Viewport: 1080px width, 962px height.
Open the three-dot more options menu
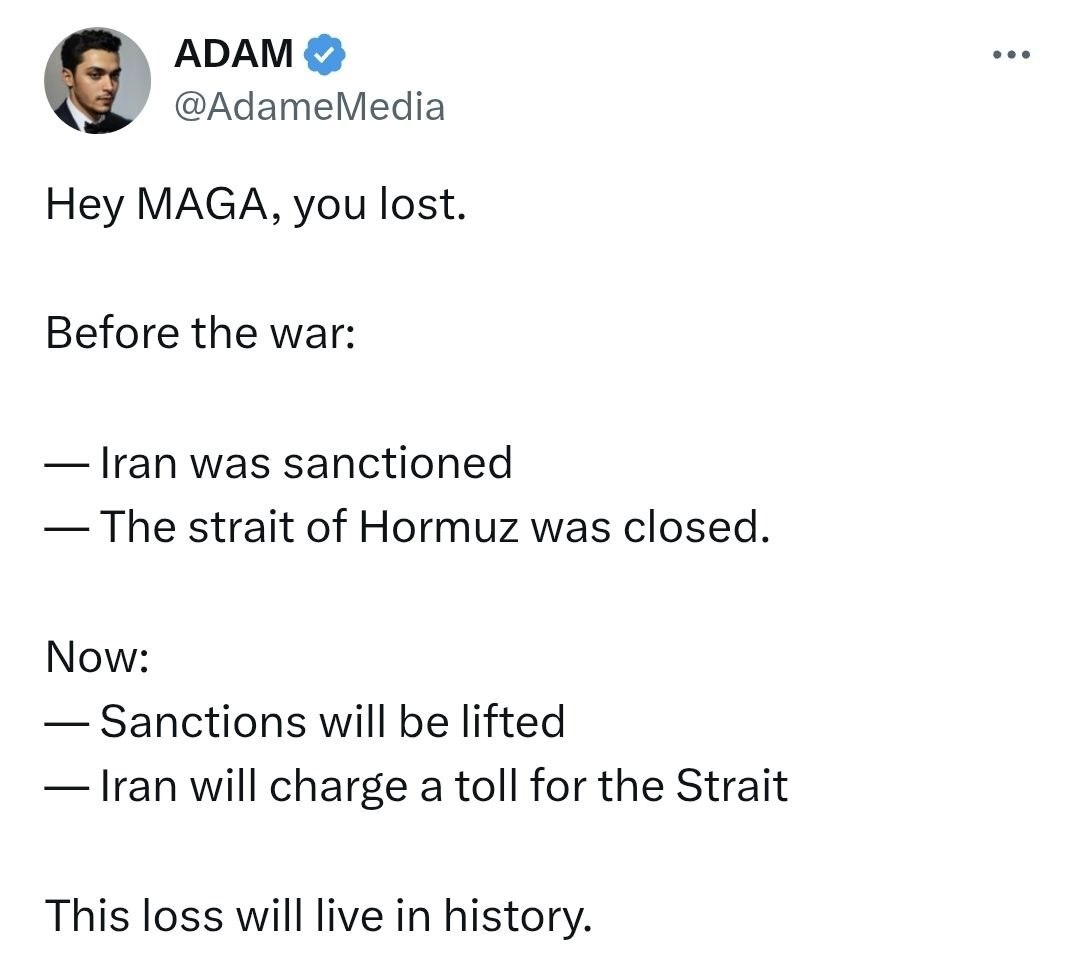coord(1012,54)
